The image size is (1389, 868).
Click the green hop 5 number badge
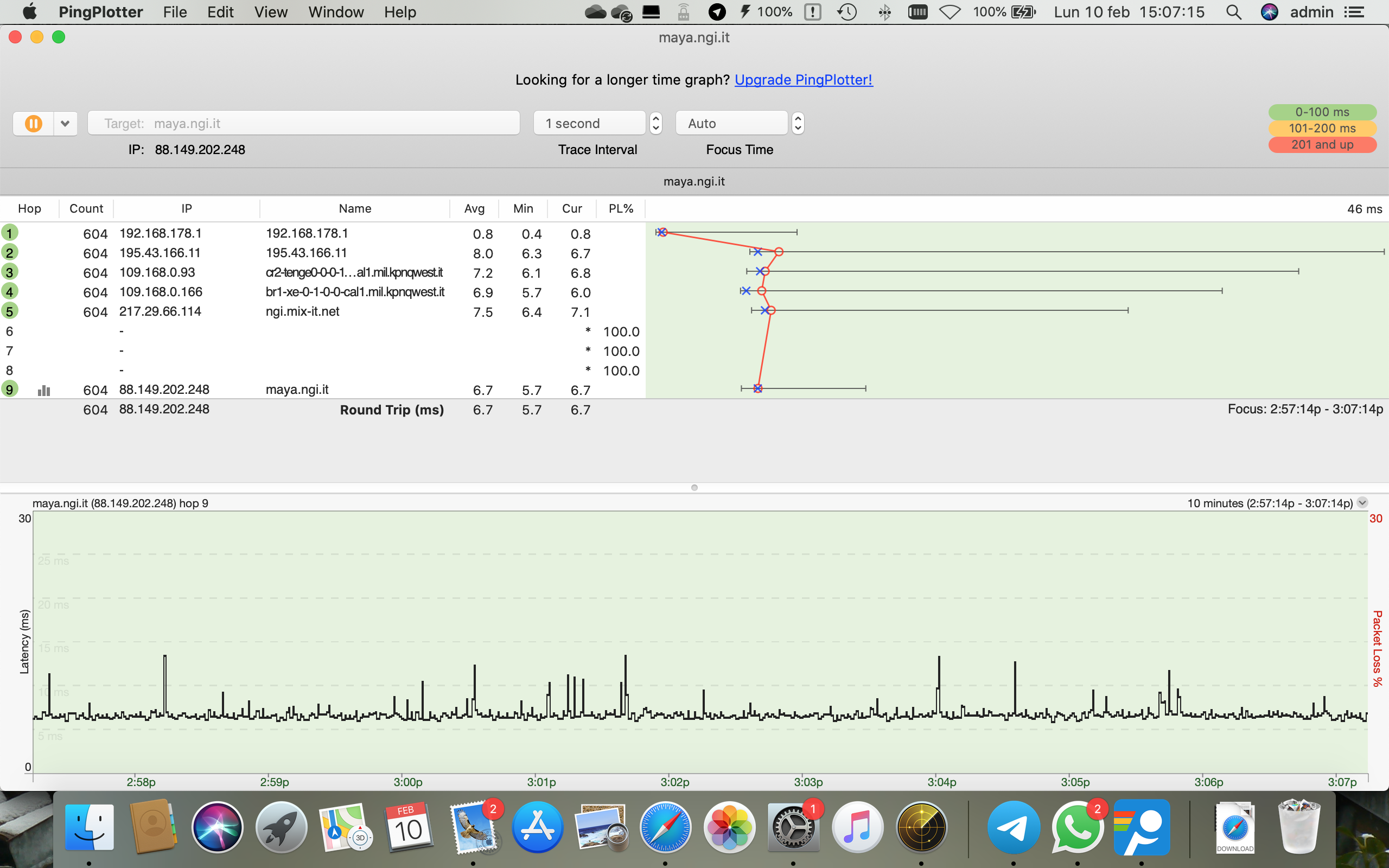coord(10,311)
